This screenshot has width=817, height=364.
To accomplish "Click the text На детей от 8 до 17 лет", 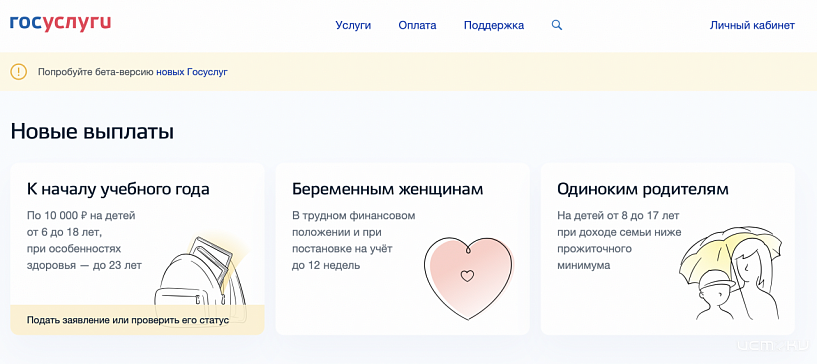I will 618,215.
